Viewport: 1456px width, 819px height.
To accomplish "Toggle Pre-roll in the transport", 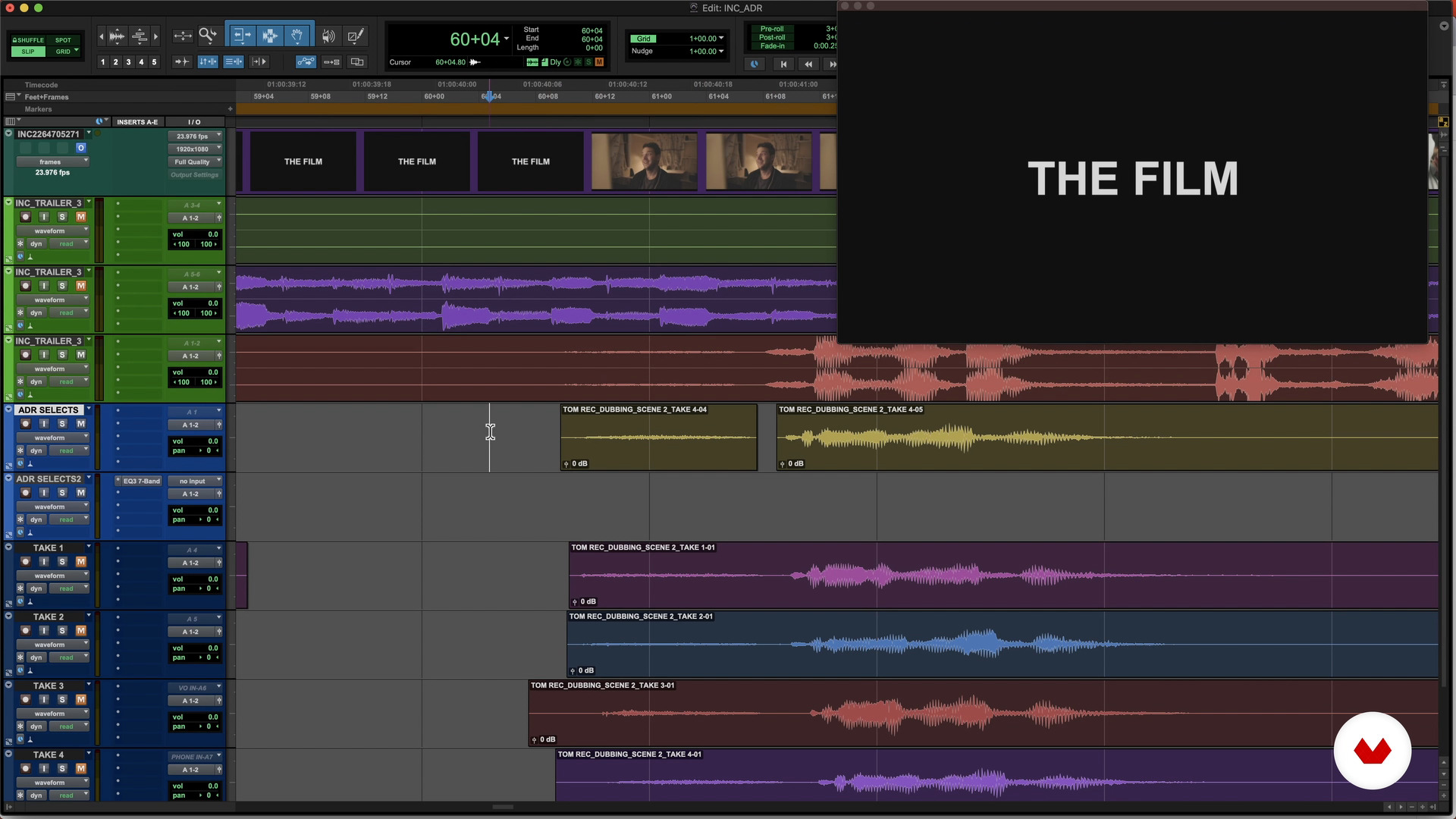I will point(772,29).
